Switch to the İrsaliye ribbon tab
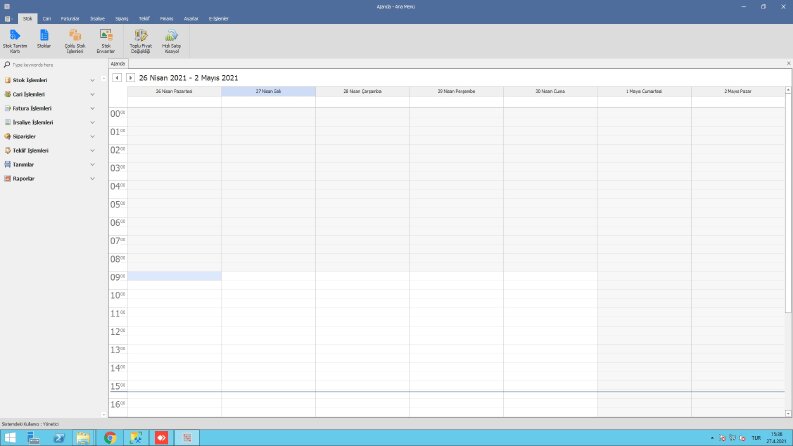The height and width of the screenshot is (446, 793). tap(98, 19)
